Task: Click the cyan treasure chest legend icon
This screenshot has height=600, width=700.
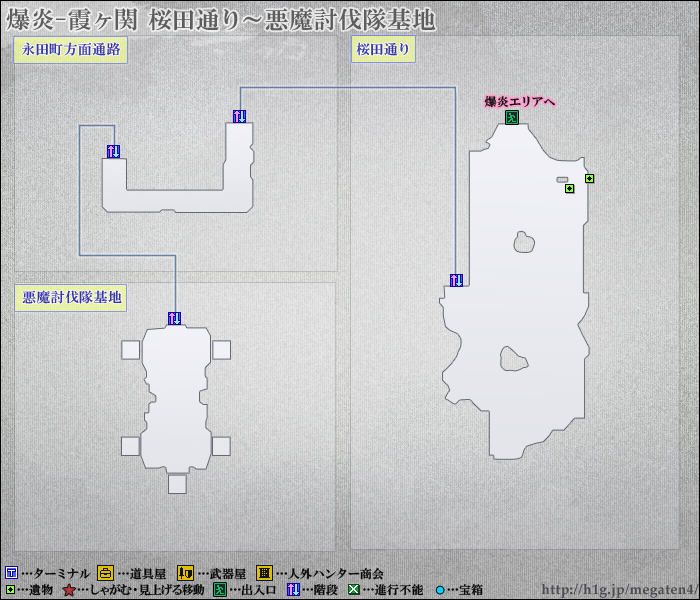Action: tap(439, 590)
